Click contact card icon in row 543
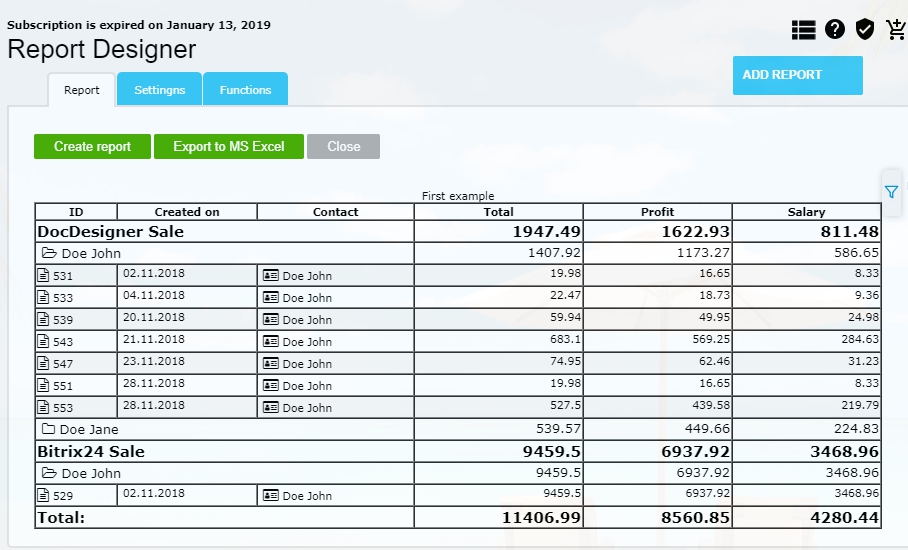The height and width of the screenshot is (550, 908). pos(270,341)
